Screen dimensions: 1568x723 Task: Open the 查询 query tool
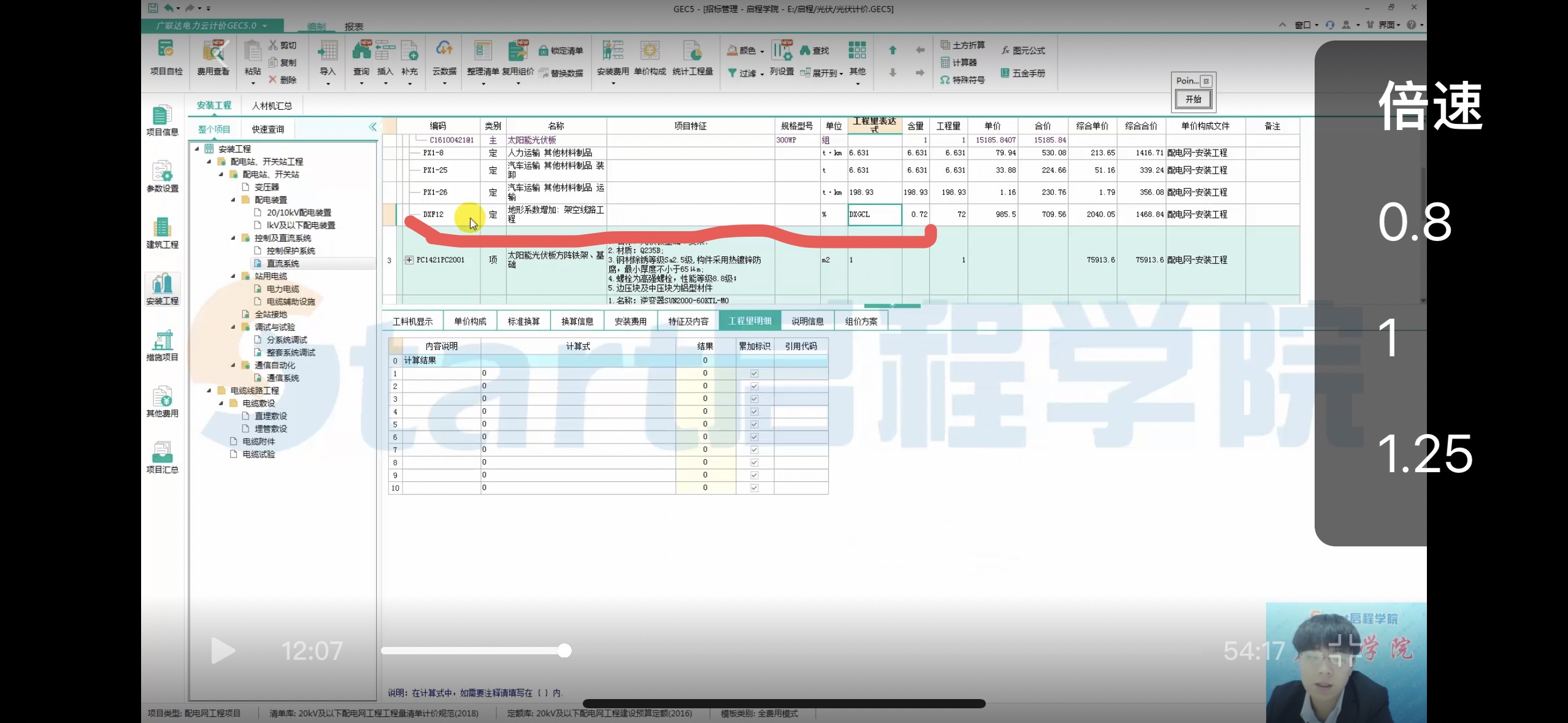pos(361,58)
